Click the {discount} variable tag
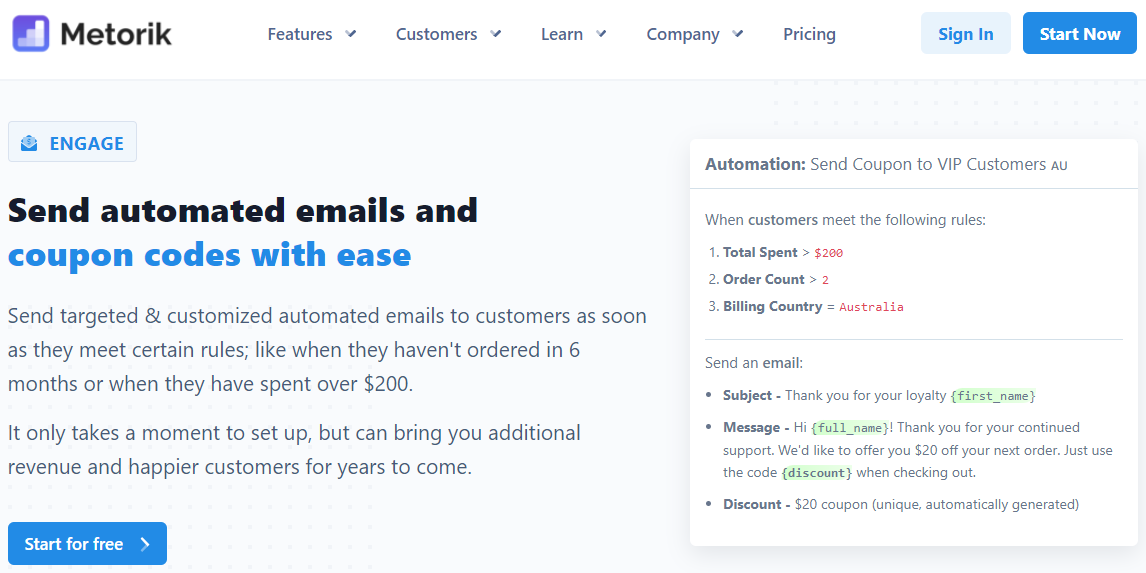1146x573 pixels. point(816,473)
